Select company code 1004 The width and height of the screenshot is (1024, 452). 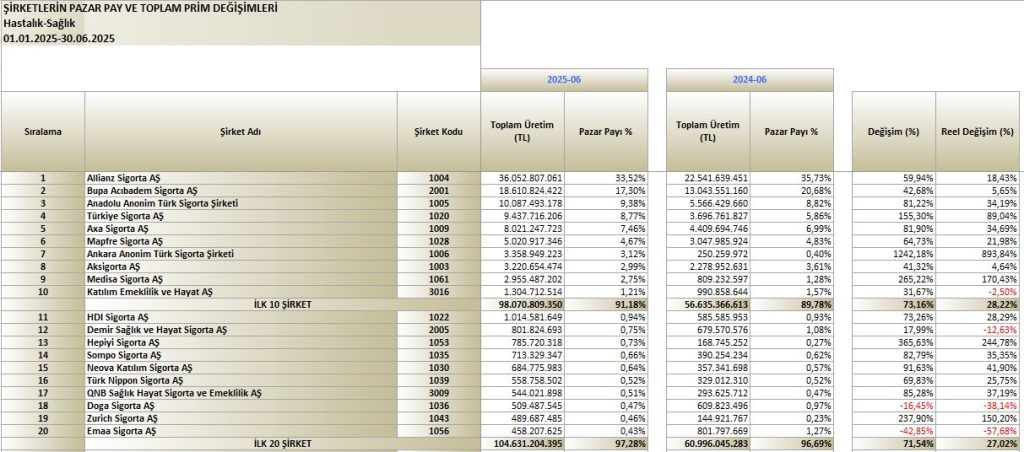439,178
